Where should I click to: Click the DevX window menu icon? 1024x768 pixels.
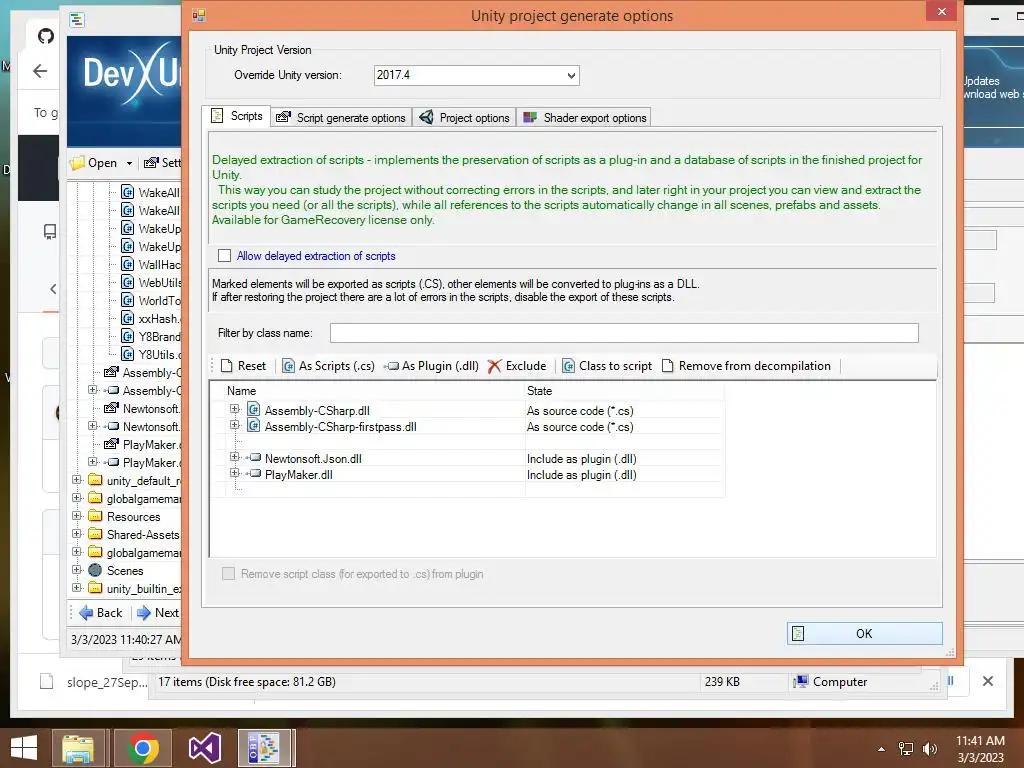tap(77, 20)
